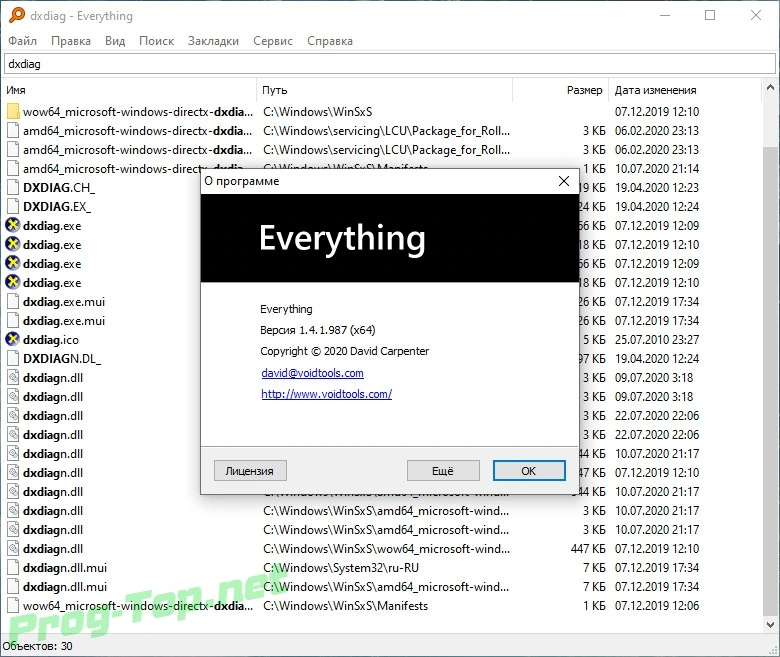
Task: Open the david@voidtools.com email link
Action: coord(312,373)
